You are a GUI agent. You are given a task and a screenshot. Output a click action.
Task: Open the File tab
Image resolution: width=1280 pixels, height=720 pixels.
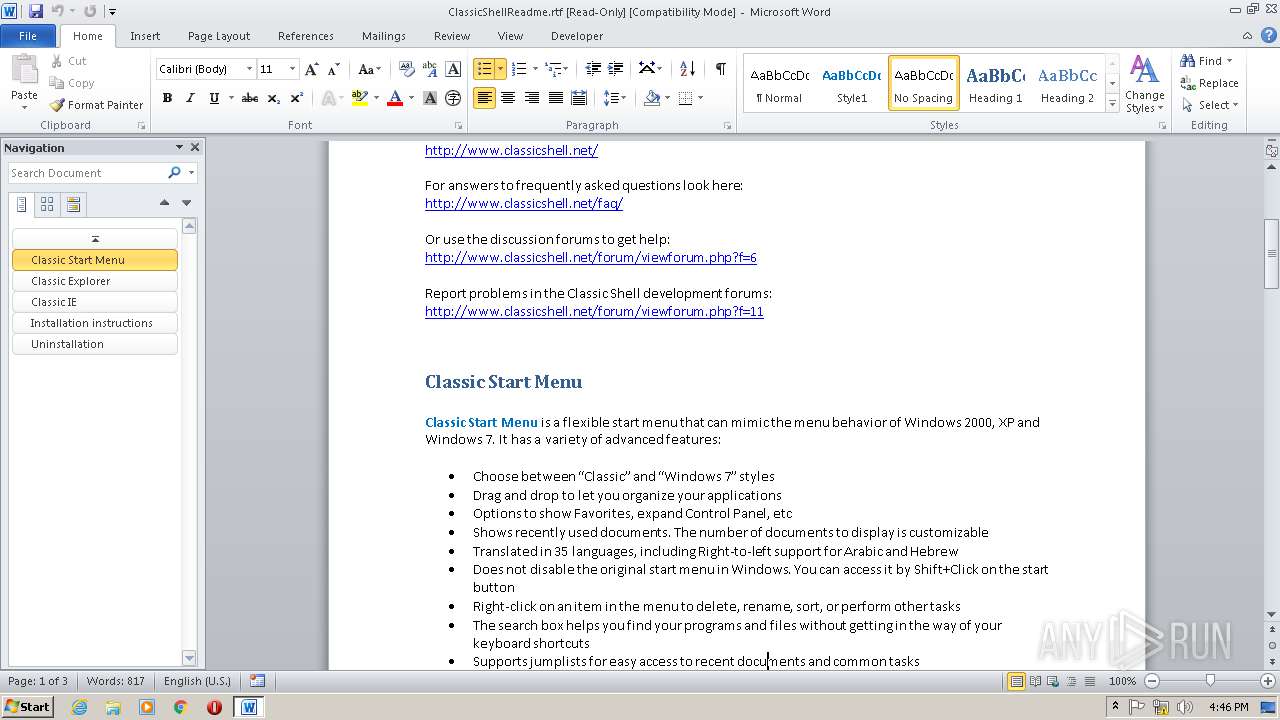28,36
